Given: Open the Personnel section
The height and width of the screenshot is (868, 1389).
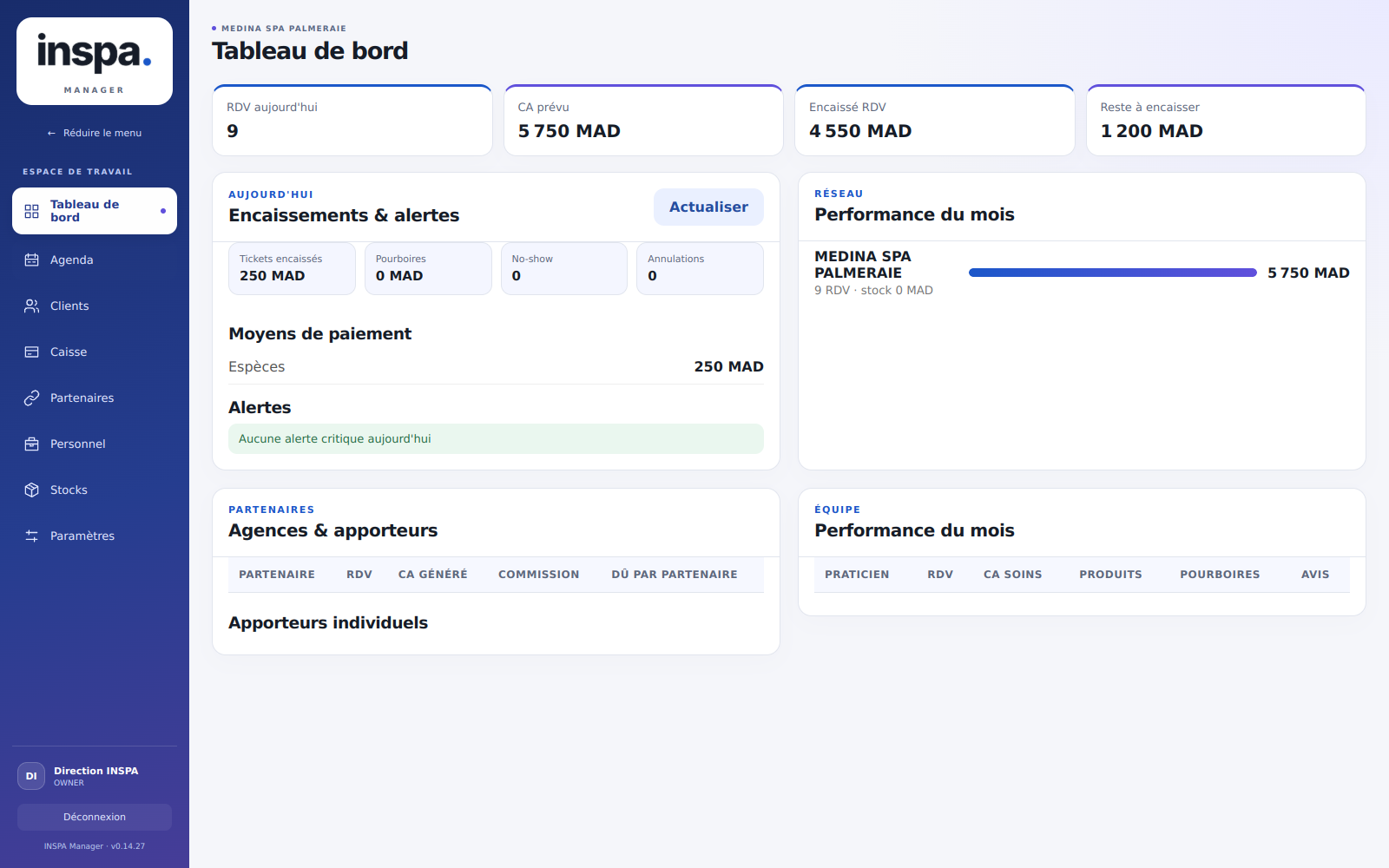Looking at the screenshot, I should point(95,444).
